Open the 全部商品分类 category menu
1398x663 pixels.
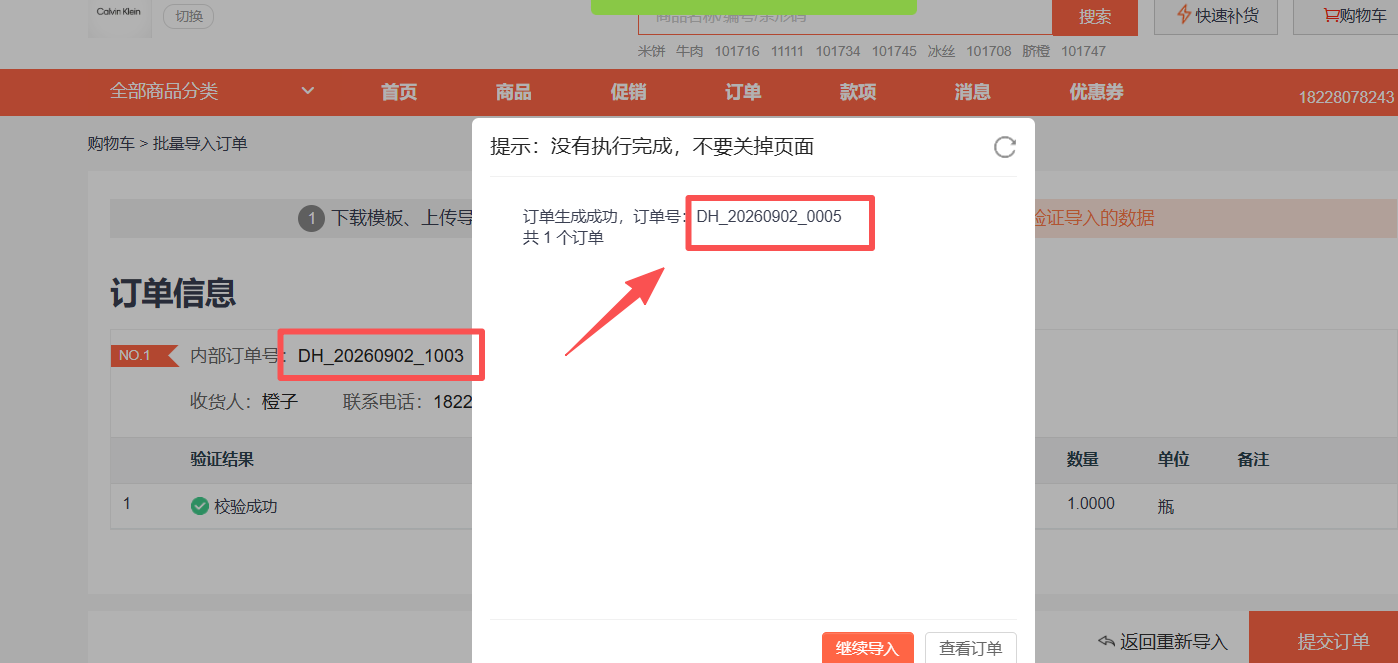(164, 91)
